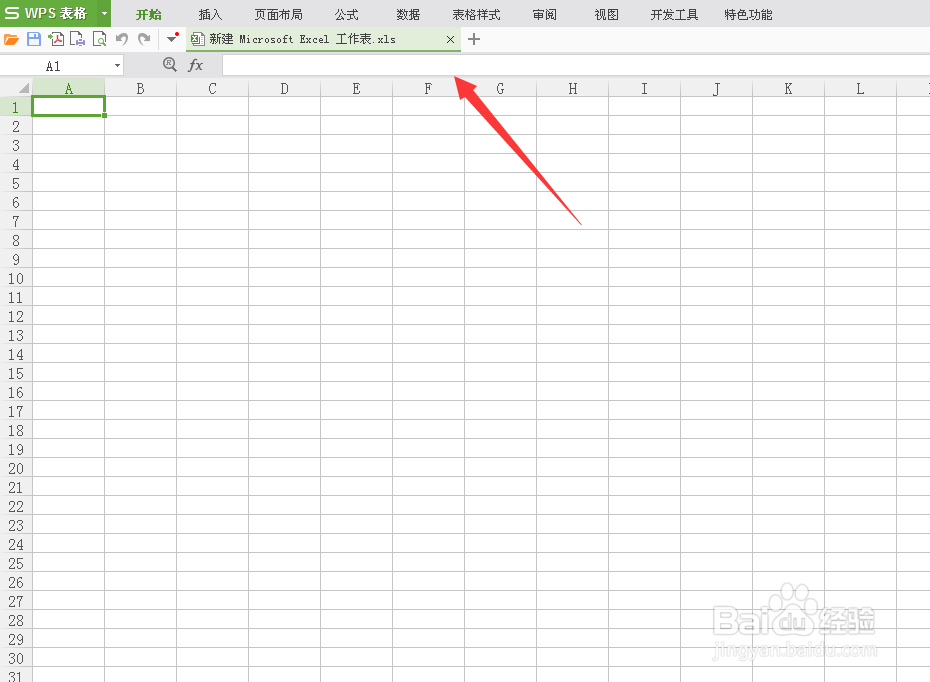Close the 新建 Microsoft Excel 工作表.xls tab
Screen dimensions: 930x682
450,39
